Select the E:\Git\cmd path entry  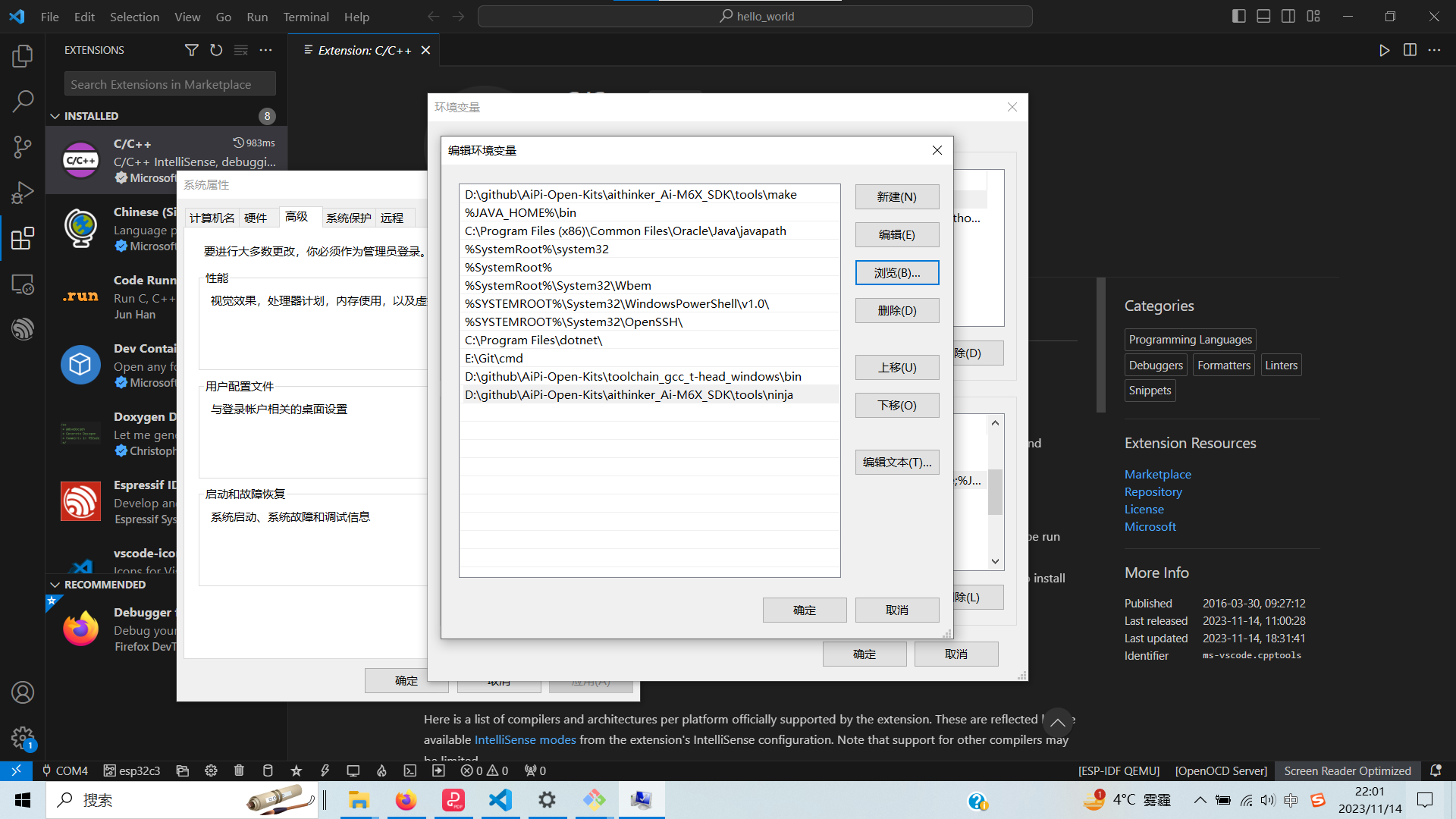click(649, 358)
